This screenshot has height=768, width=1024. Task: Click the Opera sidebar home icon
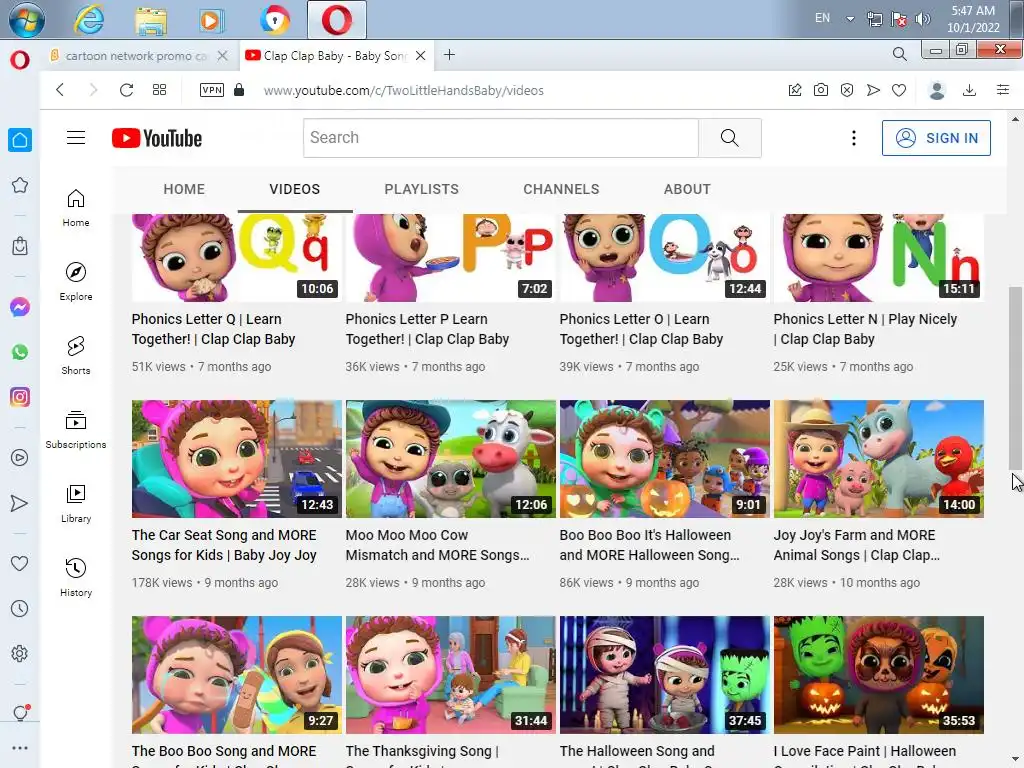[20, 140]
